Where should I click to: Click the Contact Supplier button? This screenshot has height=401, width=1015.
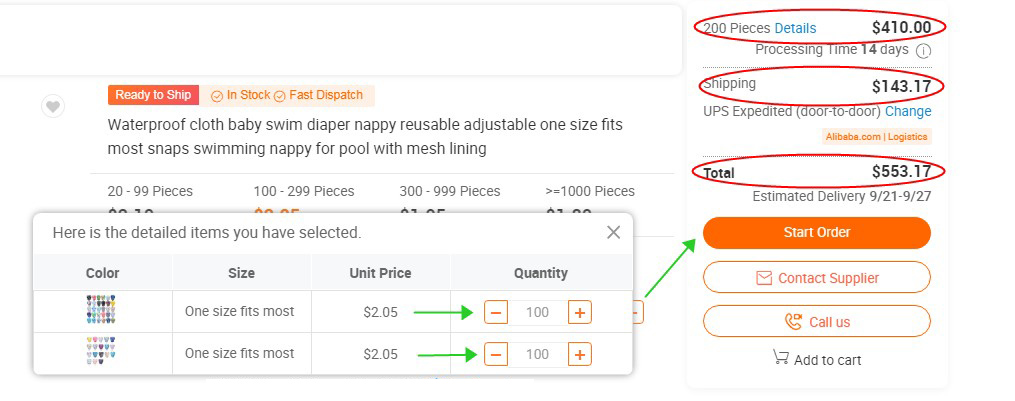pyautogui.click(x=817, y=278)
